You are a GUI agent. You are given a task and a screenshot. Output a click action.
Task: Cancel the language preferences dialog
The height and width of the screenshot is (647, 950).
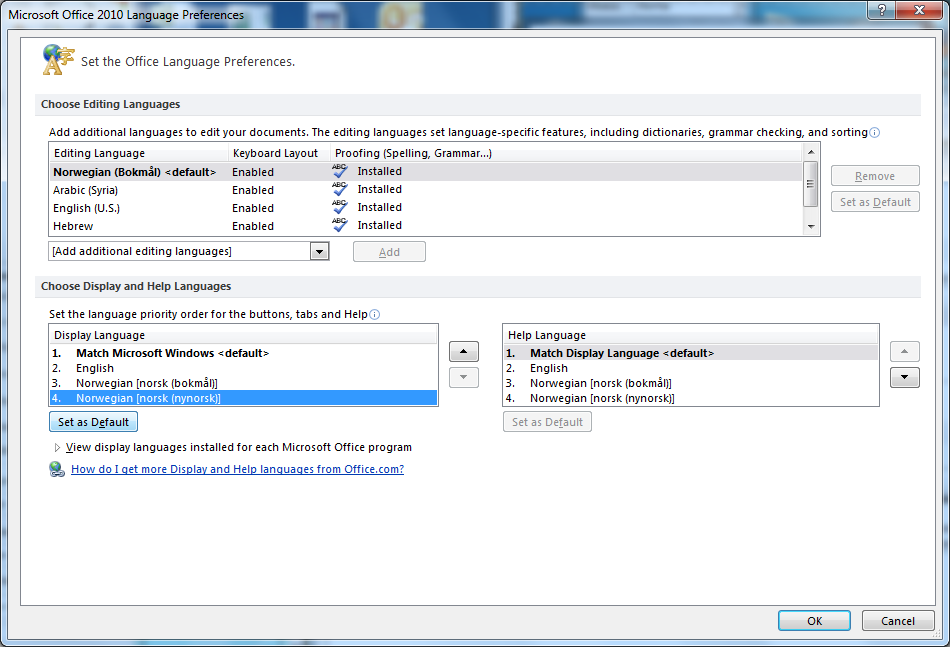(897, 621)
